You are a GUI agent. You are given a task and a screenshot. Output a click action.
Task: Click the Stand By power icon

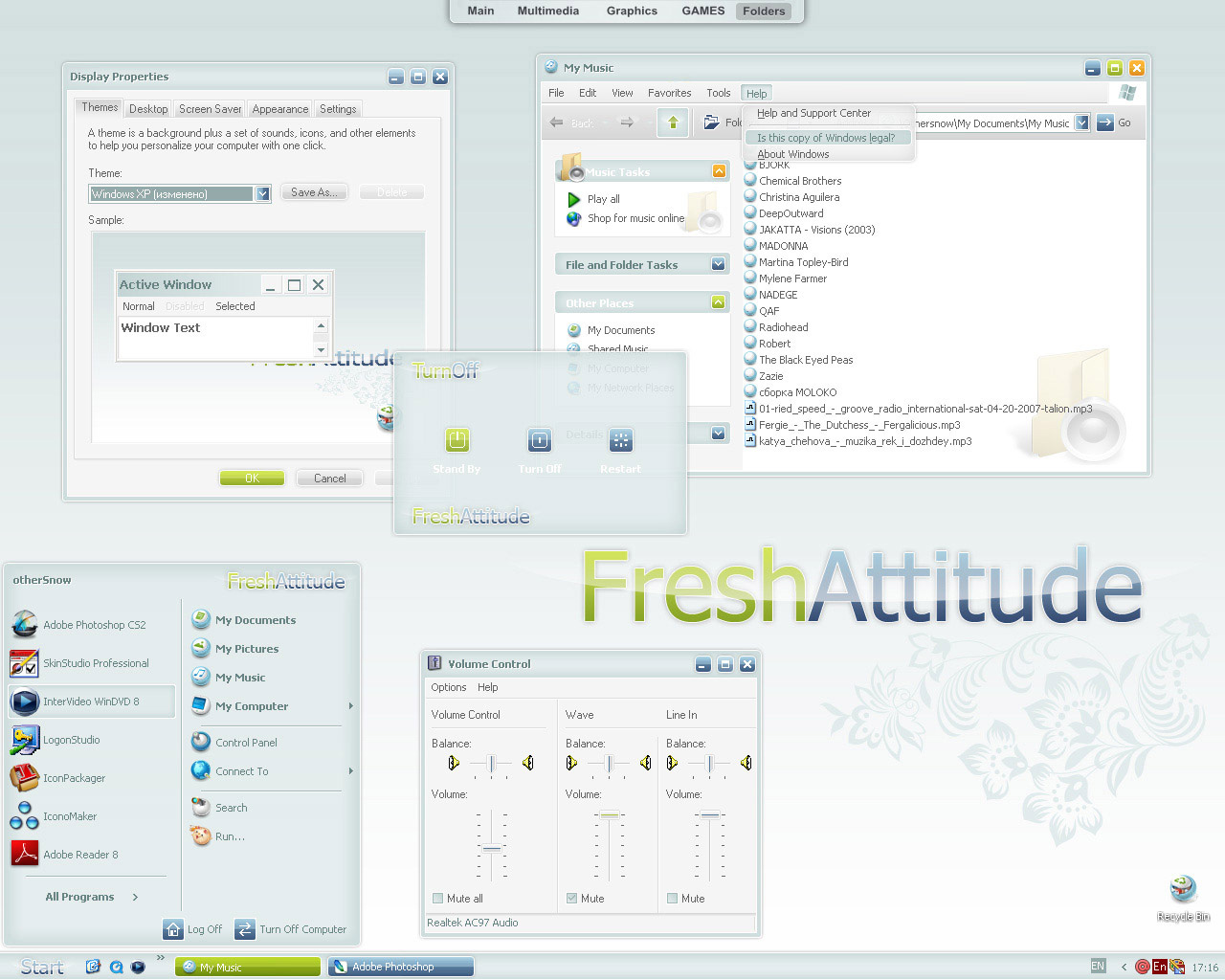point(457,440)
